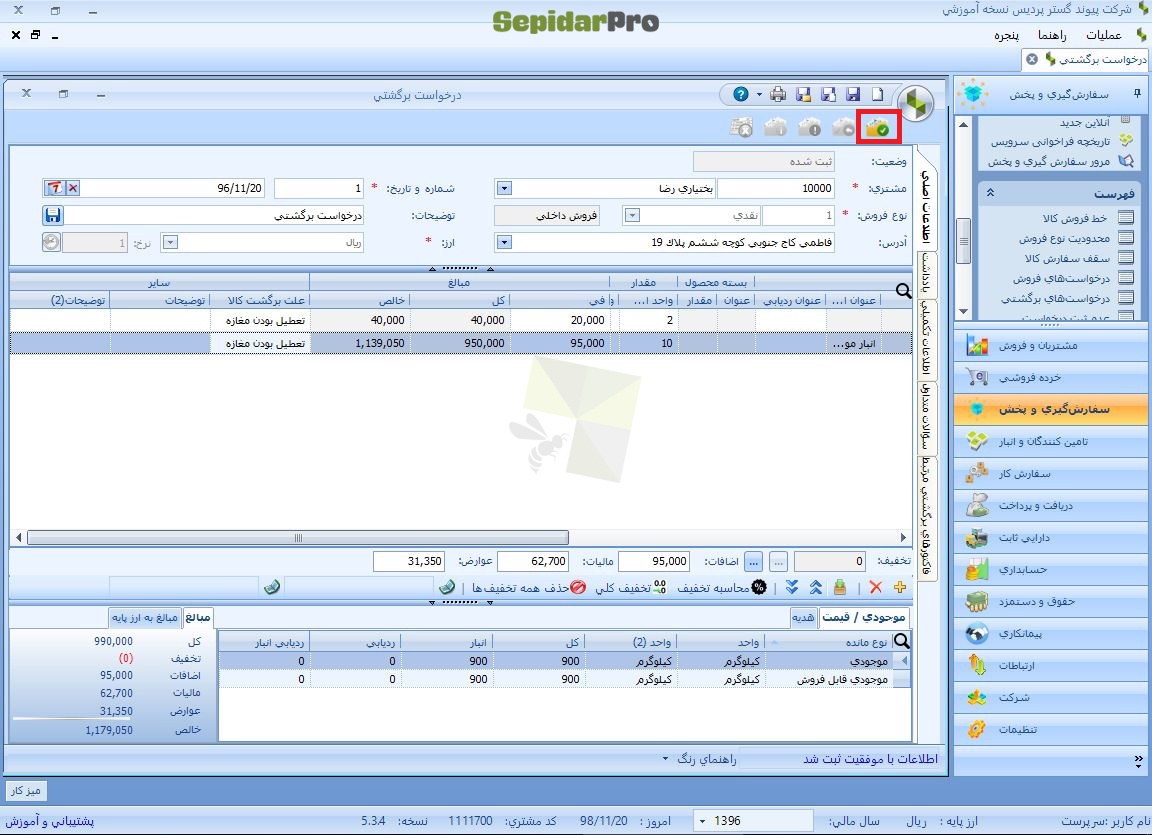Click the میز کار button at the bottom
Image resolution: width=1152 pixels, height=835 pixels.
click(x=26, y=790)
